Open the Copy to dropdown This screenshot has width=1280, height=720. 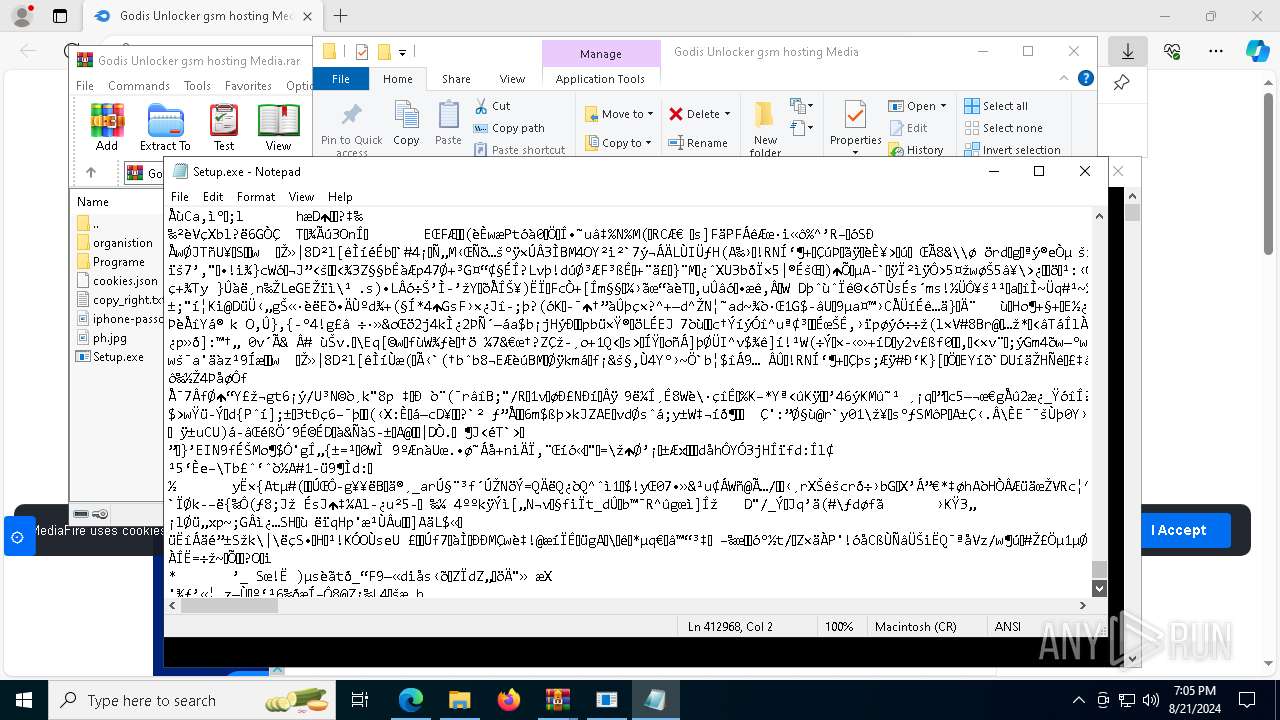(619, 143)
